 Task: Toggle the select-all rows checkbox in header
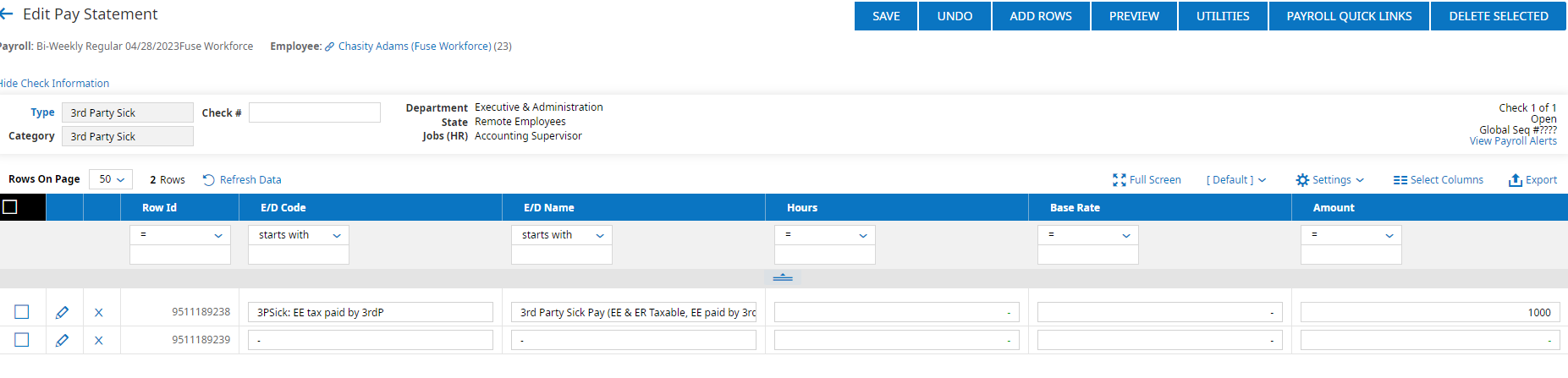[x=10, y=207]
